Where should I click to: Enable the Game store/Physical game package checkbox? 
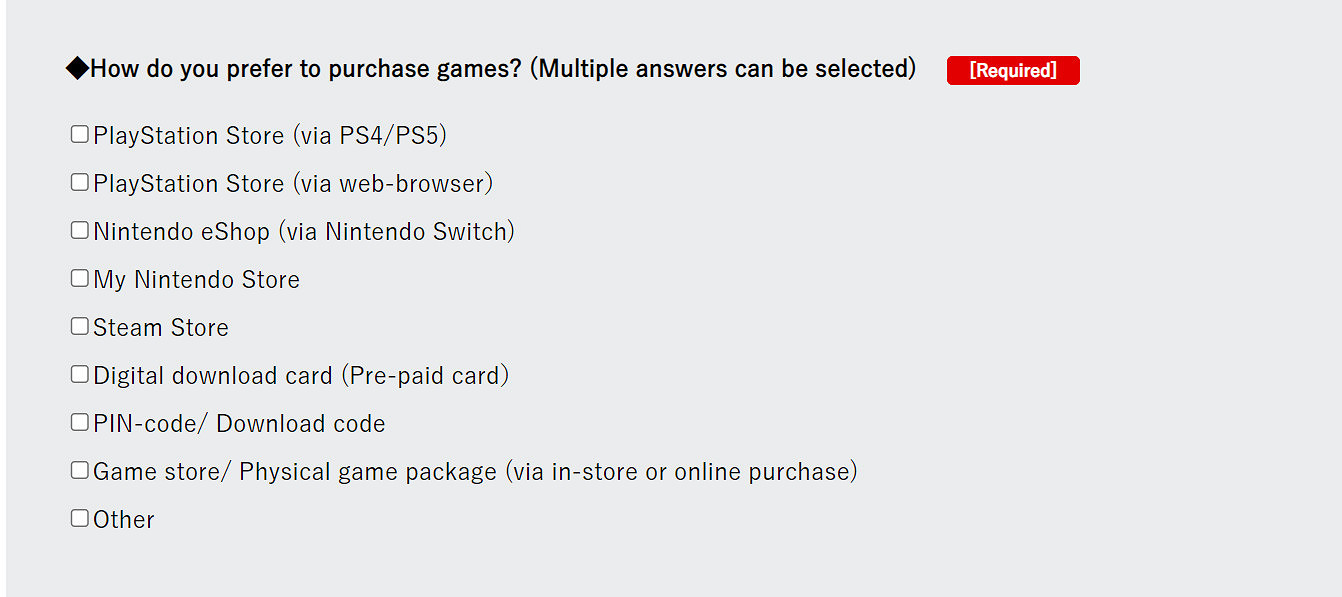pos(80,471)
